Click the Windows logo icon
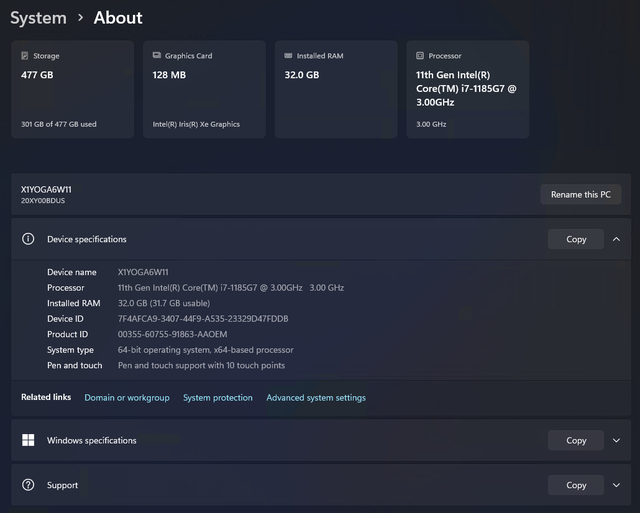The image size is (640, 513). click(x=28, y=440)
